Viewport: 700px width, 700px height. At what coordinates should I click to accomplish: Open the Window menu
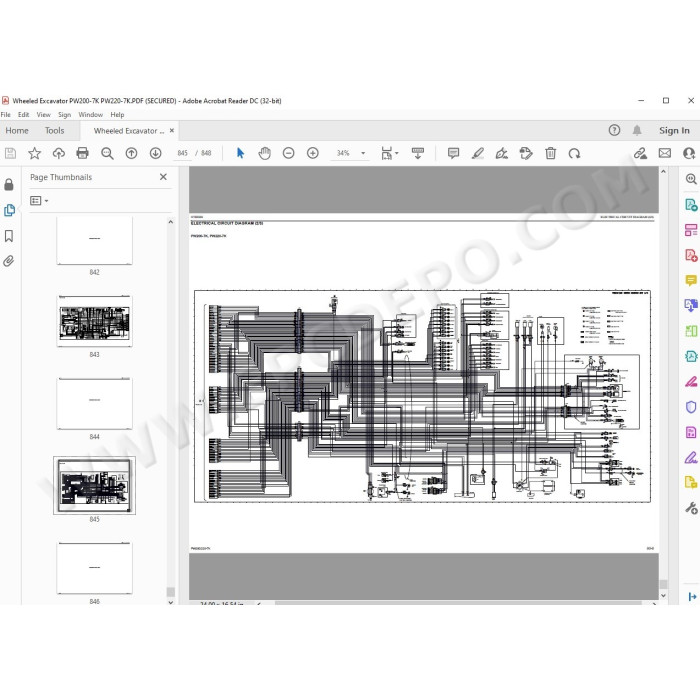(91, 115)
